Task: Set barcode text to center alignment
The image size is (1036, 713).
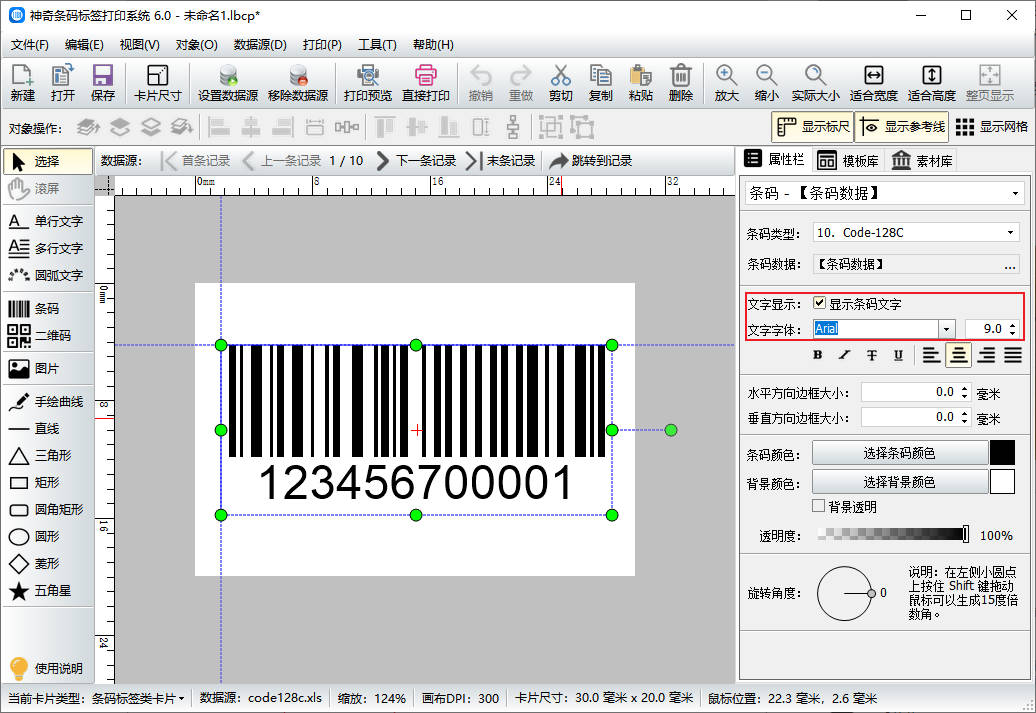Action: pos(958,355)
